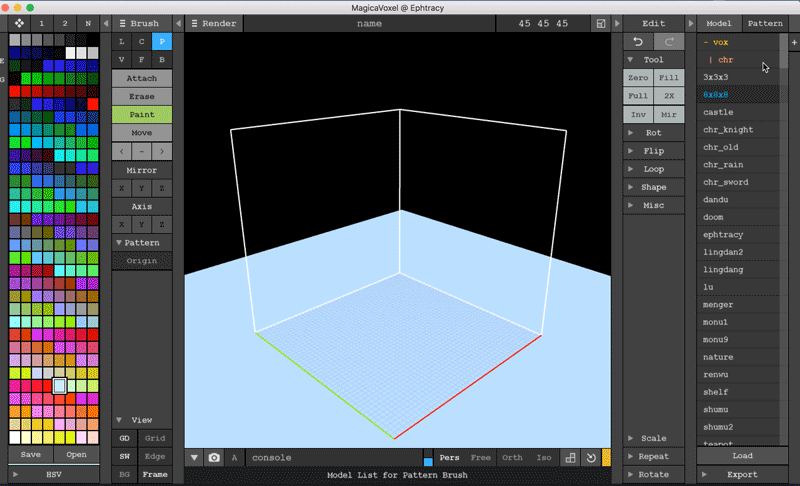Add a new pattern with the plus icon
This screenshot has width=800, height=486.
(794, 43)
